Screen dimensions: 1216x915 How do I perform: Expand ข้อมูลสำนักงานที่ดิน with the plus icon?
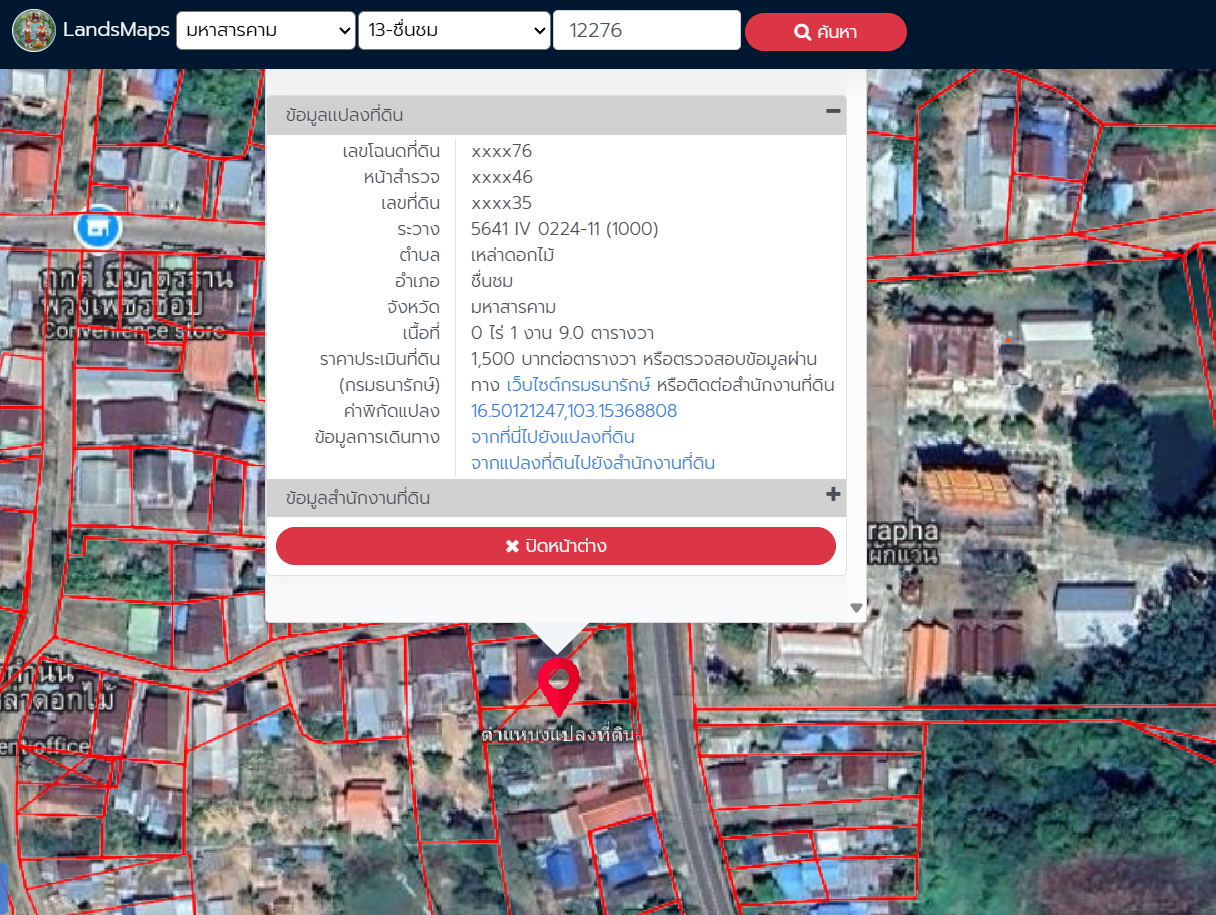tap(832, 495)
